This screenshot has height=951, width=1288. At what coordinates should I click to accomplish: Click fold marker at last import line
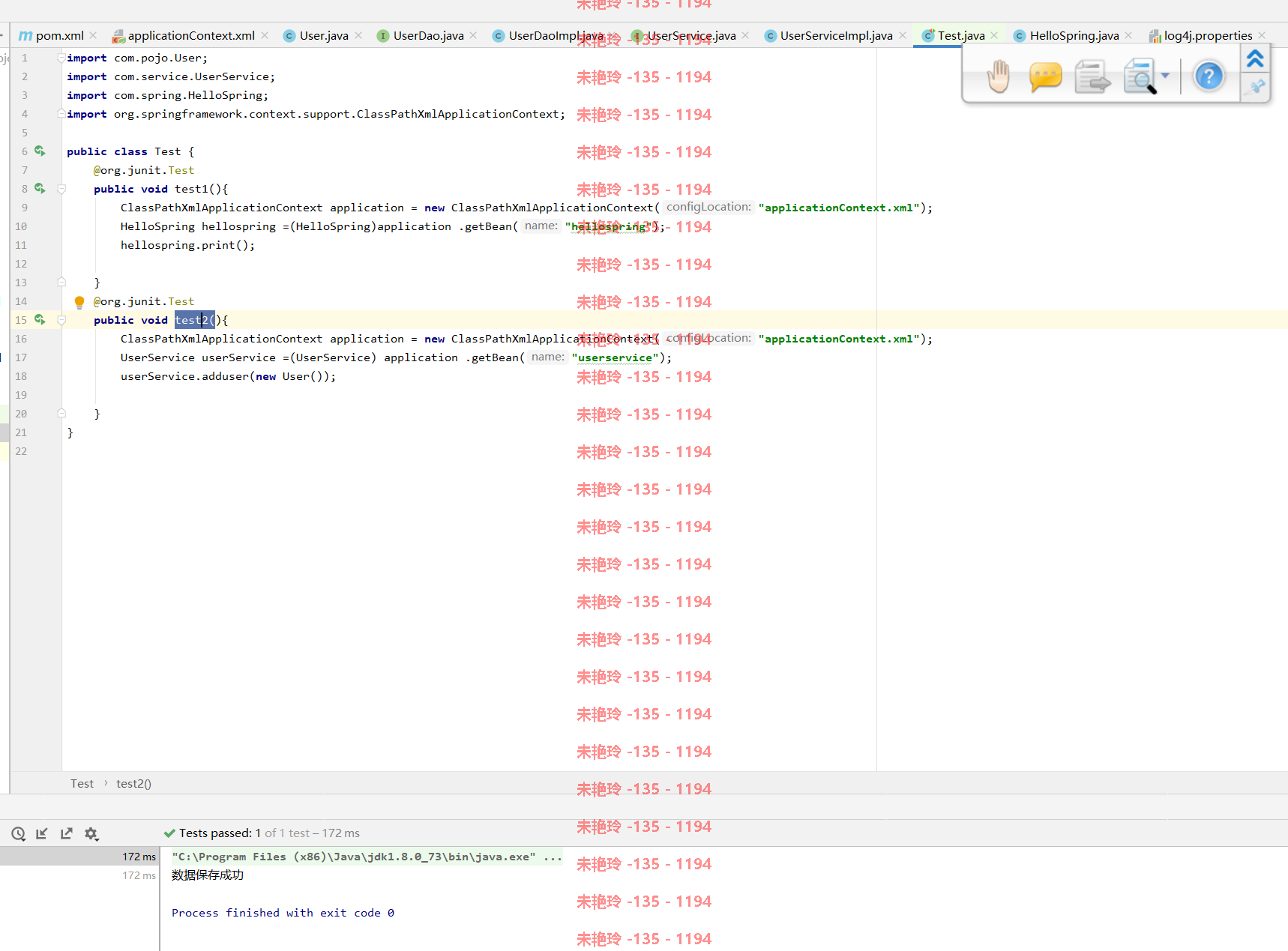tap(61, 114)
